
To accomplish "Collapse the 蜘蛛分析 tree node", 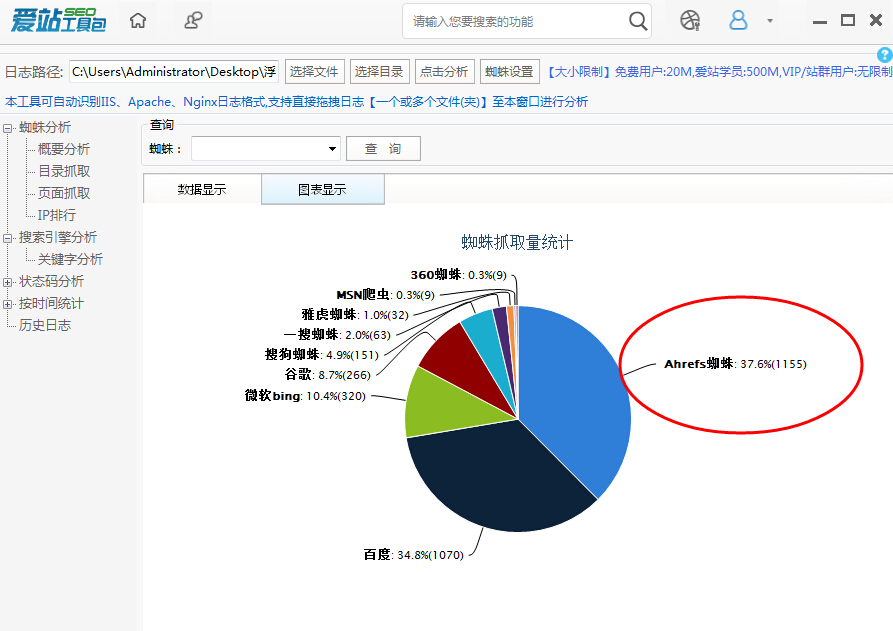I will [7, 128].
